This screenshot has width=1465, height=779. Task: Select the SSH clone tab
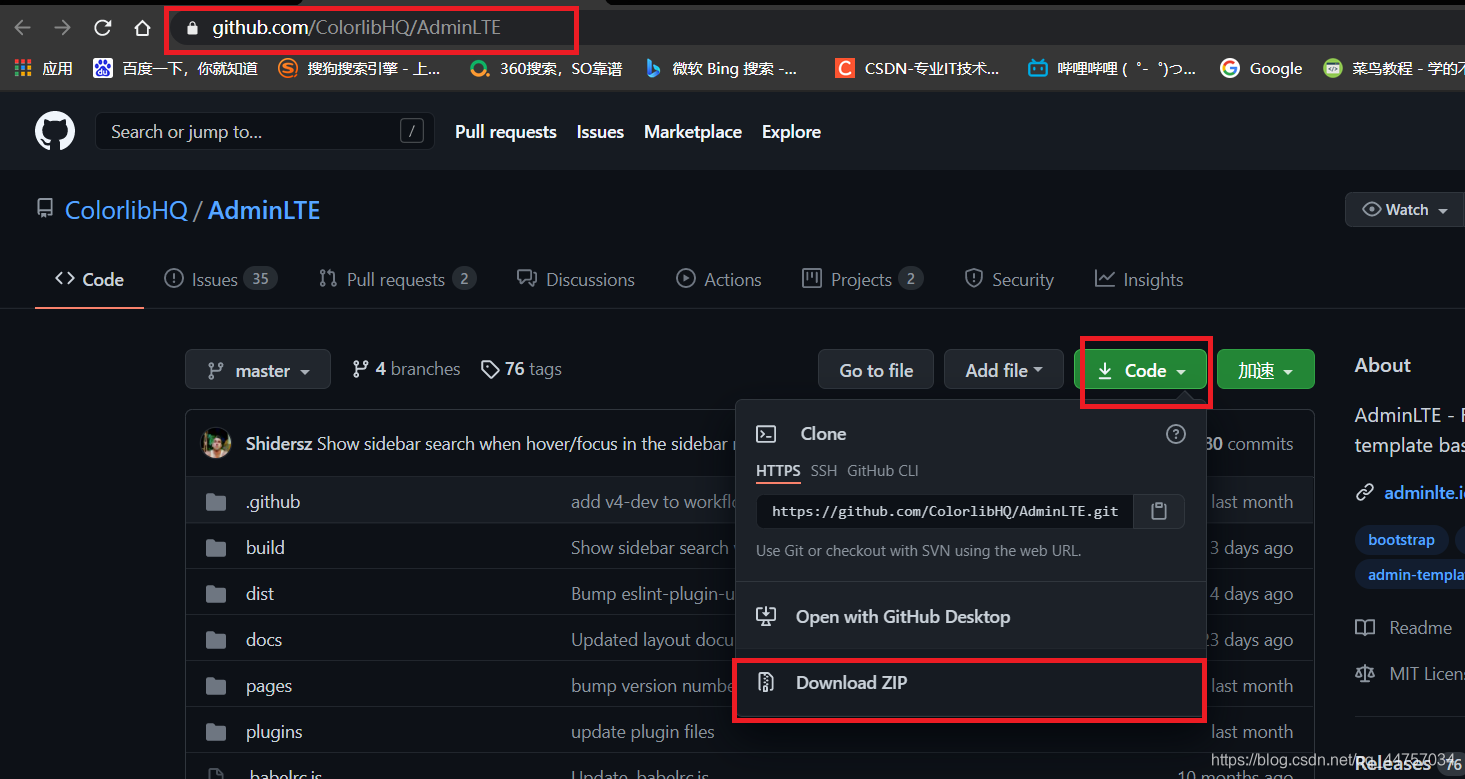point(824,471)
